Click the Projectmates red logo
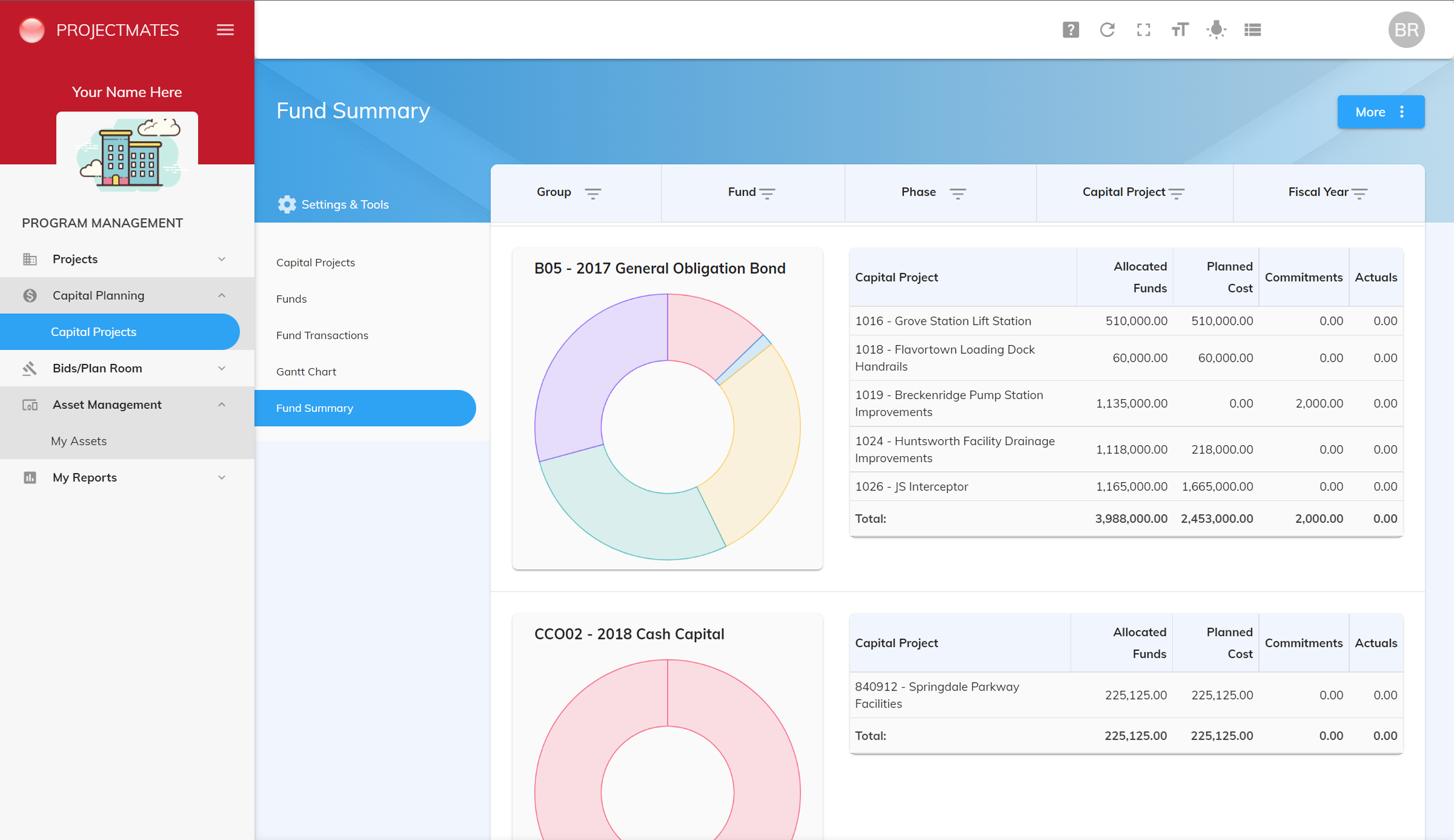This screenshot has width=1454, height=840. pos(32,30)
